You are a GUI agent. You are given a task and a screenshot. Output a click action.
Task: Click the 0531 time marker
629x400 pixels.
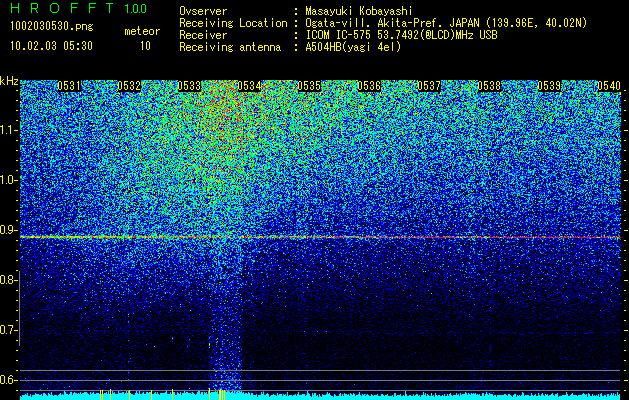(x=69, y=86)
